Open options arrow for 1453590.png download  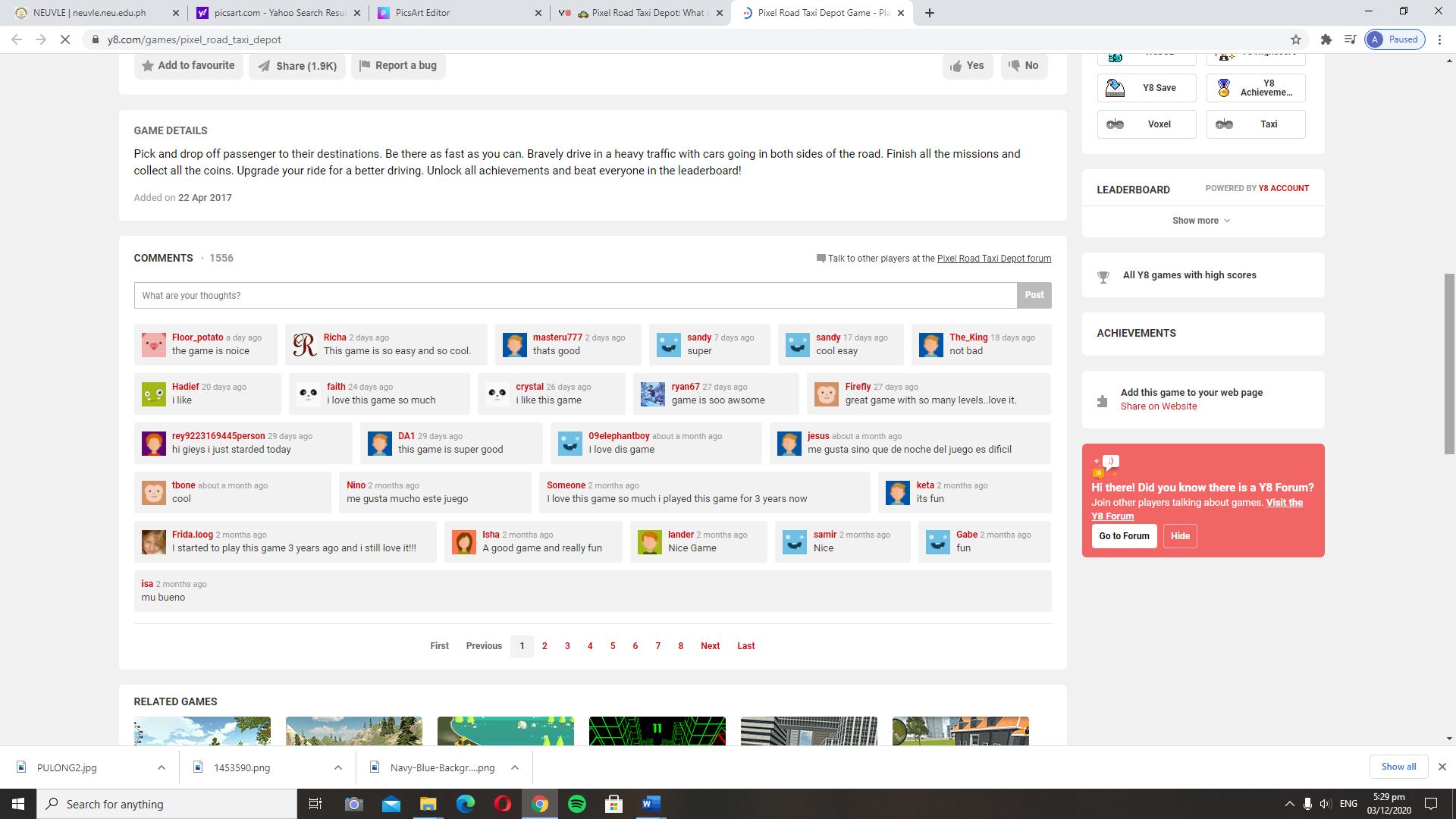[337, 767]
